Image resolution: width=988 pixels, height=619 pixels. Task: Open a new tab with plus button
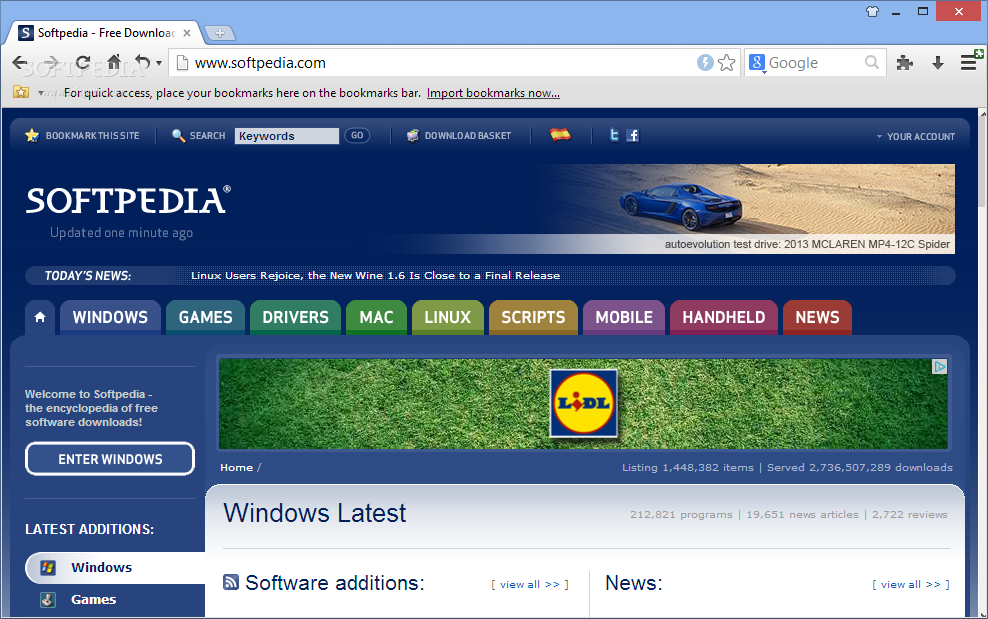[x=220, y=33]
